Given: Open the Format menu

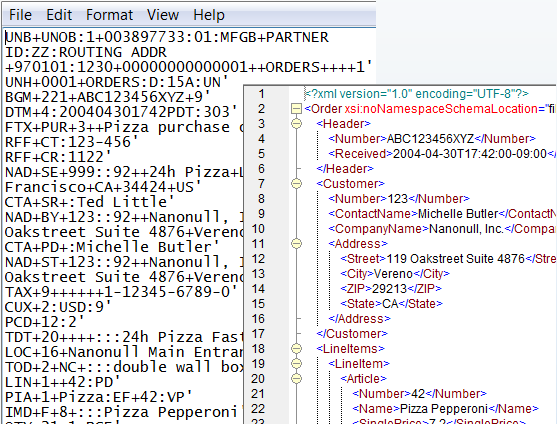Looking at the screenshot, I should (x=109, y=15).
